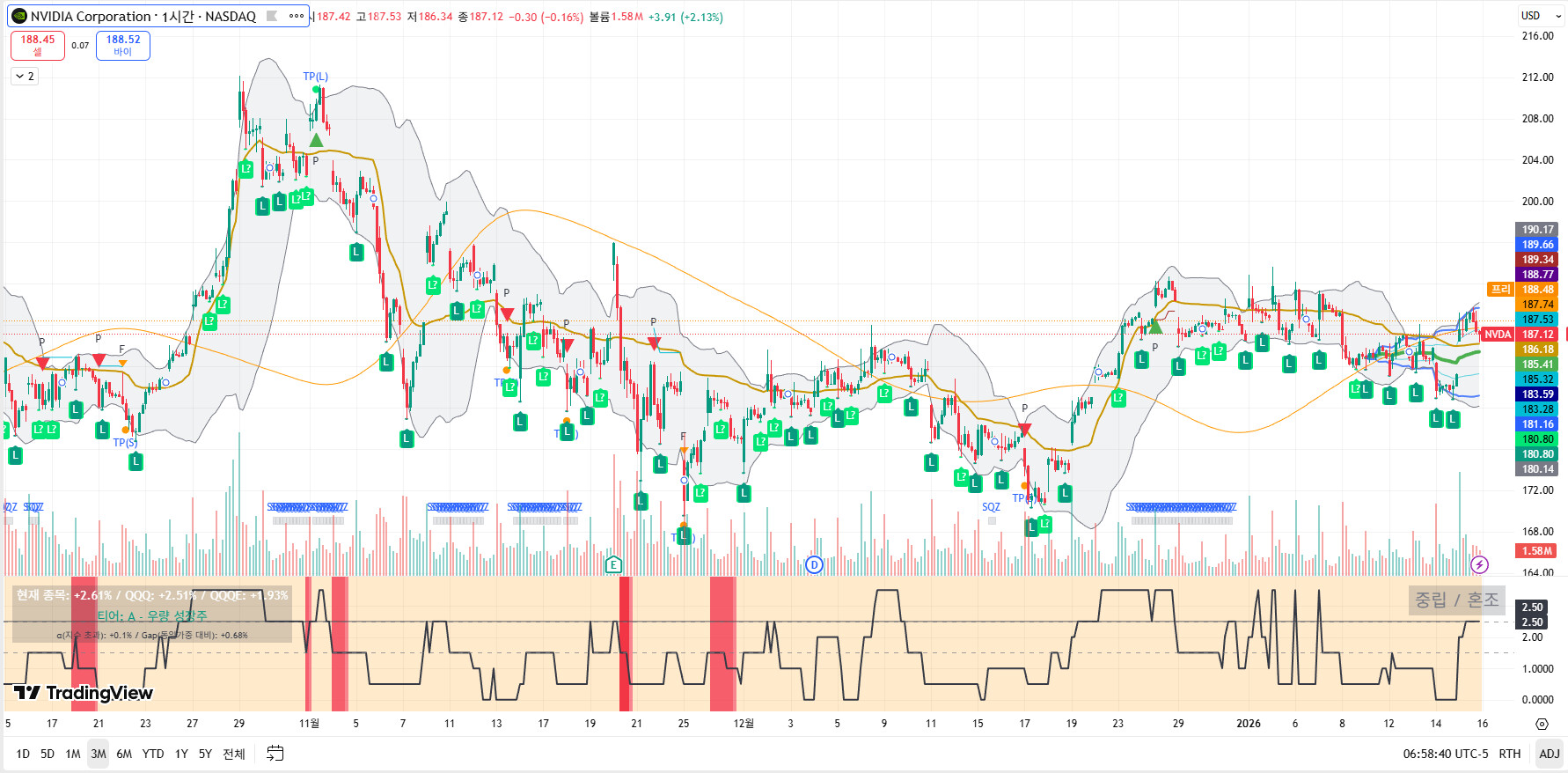Click the 180.14 gray price label

coord(1538,469)
